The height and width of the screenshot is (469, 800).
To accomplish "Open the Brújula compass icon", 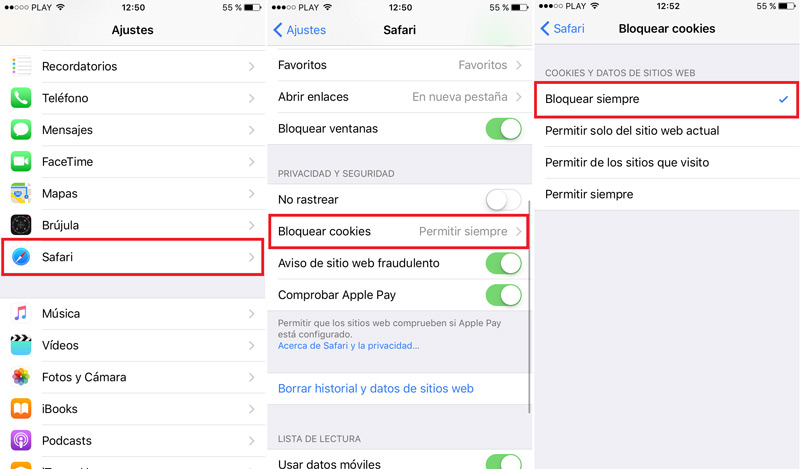I will pos(21,225).
